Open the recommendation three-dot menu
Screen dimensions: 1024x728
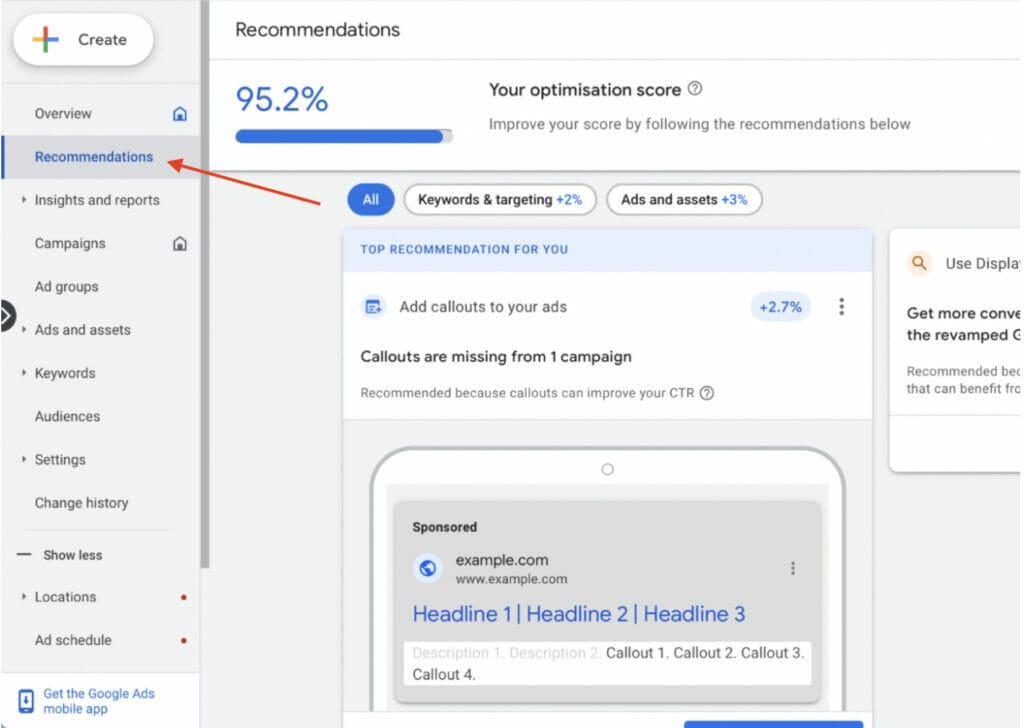(842, 306)
